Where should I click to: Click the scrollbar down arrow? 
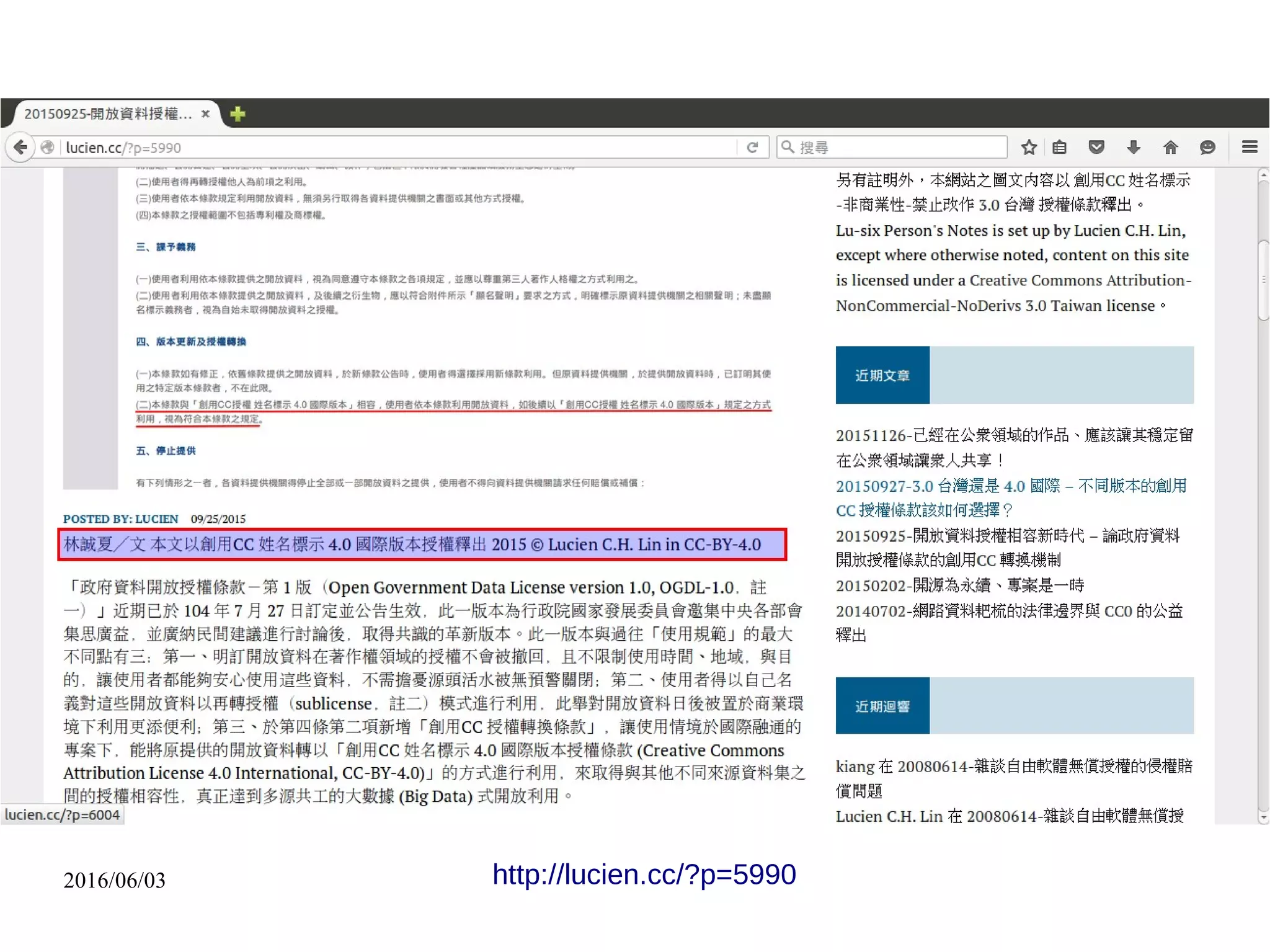pyautogui.click(x=1263, y=818)
